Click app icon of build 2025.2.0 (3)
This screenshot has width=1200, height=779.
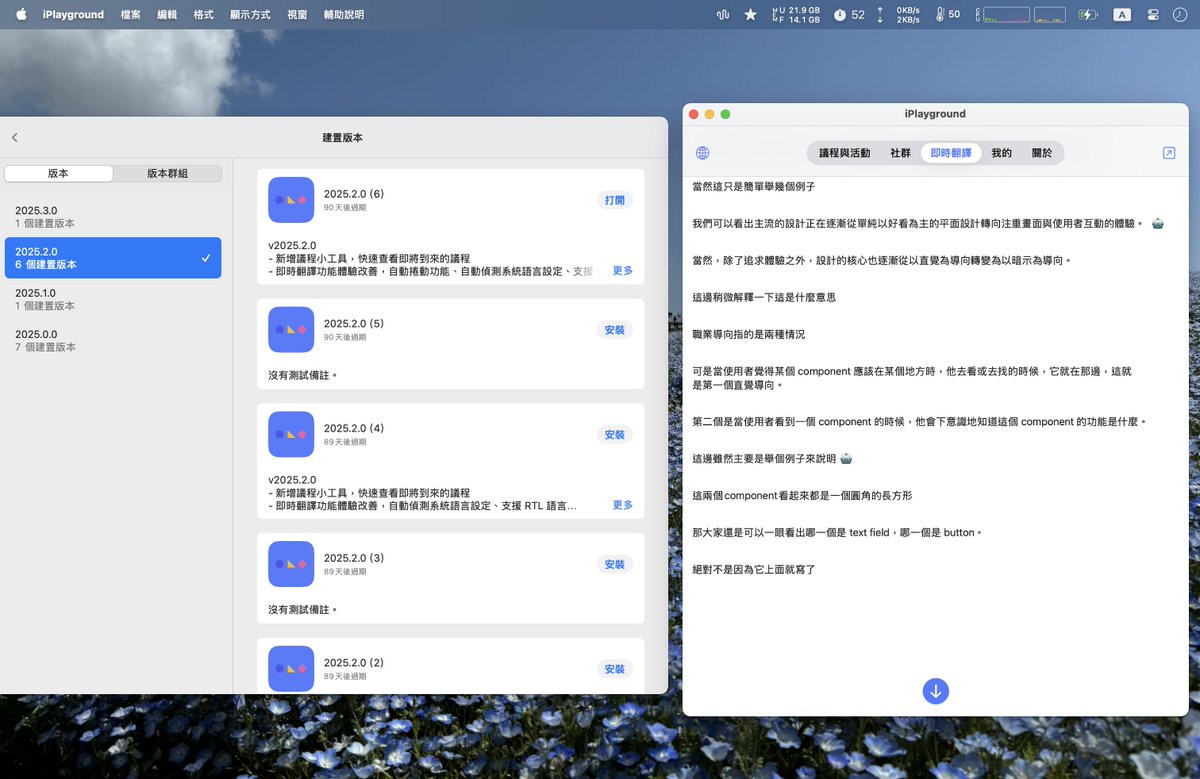[x=291, y=565]
